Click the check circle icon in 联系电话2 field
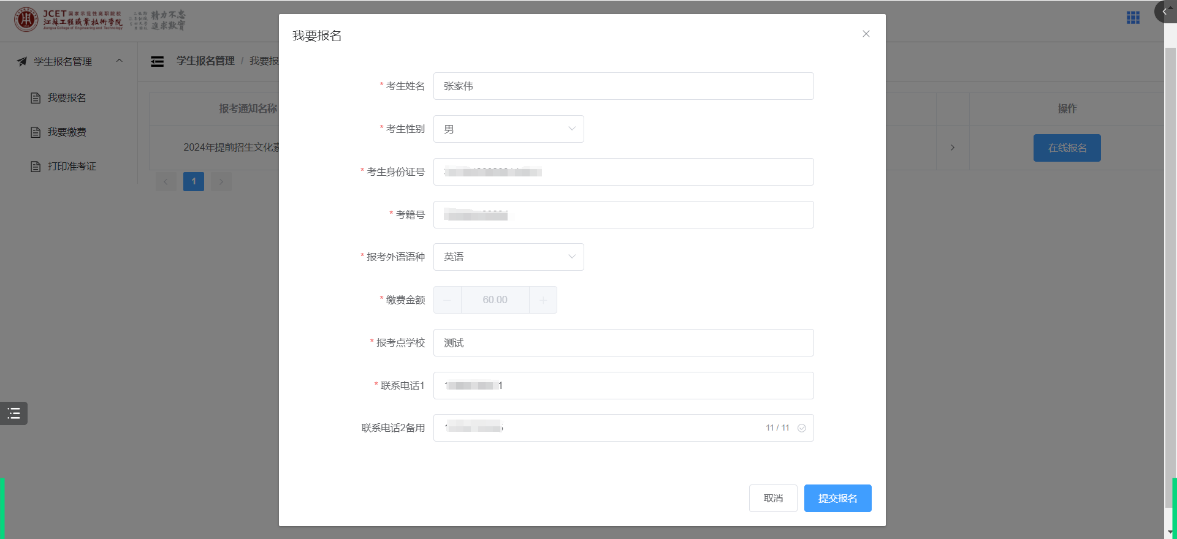The height and width of the screenshot is (539, 1177). (x=801, y=428)
